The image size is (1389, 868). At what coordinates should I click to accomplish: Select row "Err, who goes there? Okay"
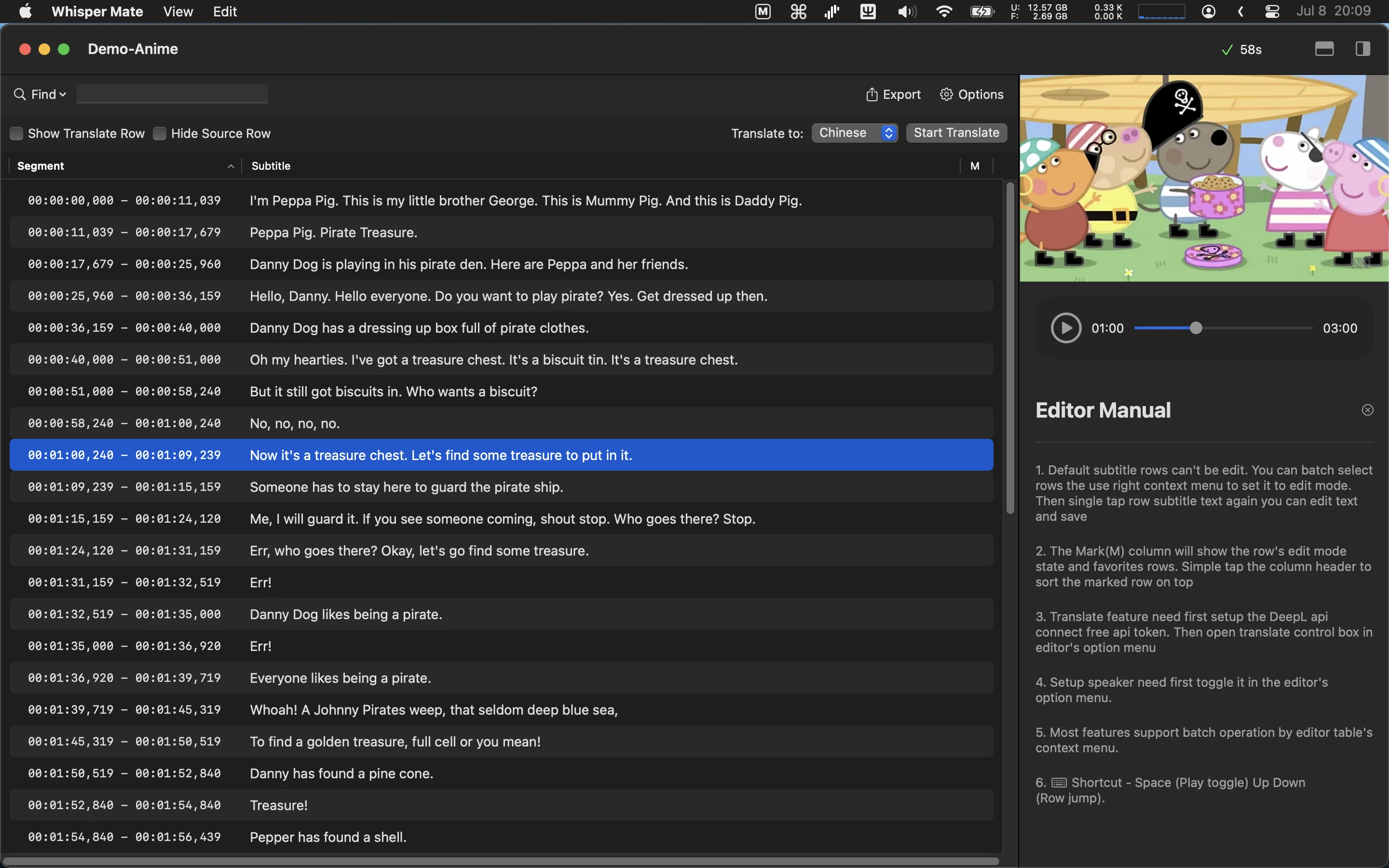[x=501, y=551]
